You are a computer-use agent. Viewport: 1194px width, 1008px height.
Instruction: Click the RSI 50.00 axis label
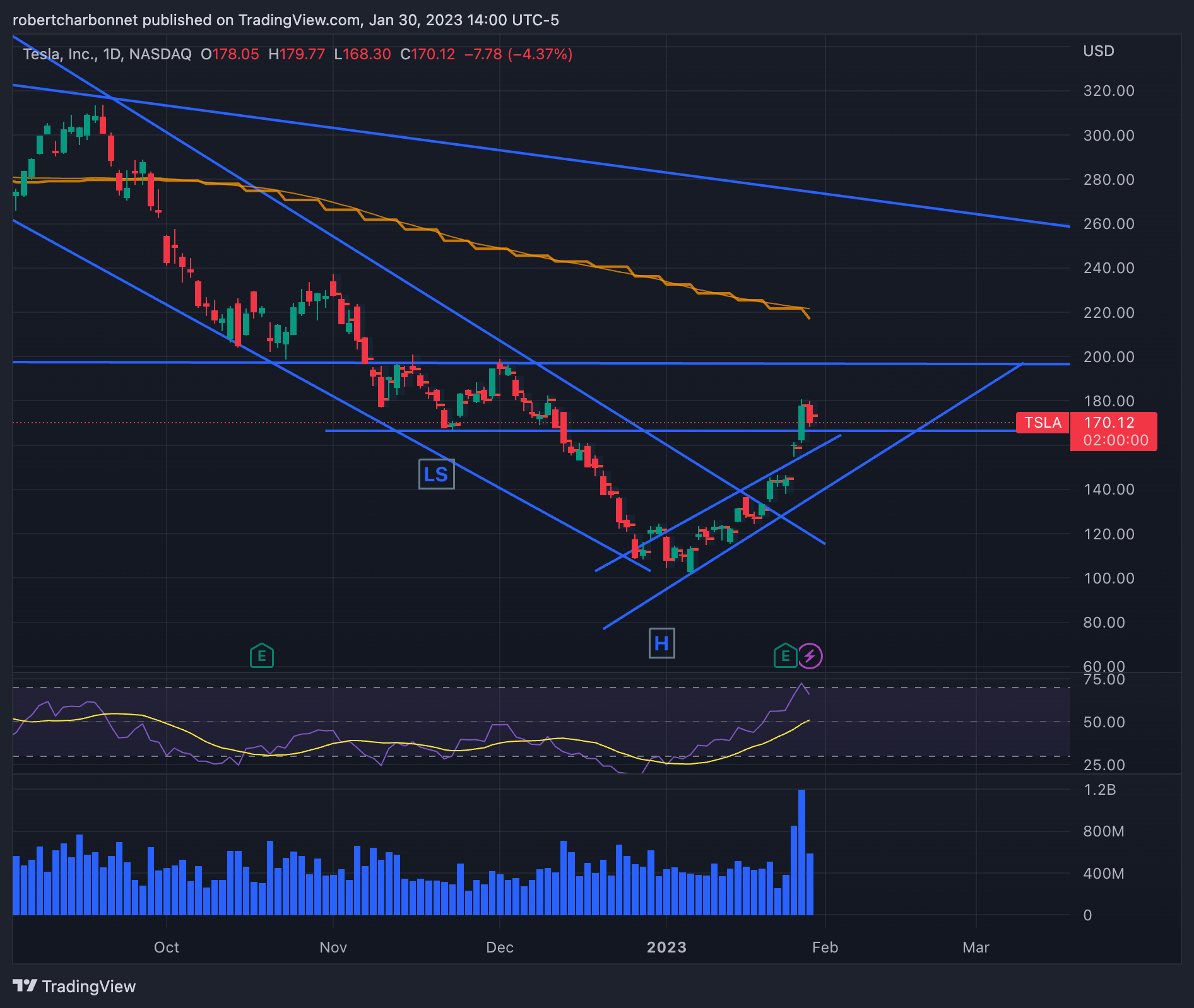pos(1104,722)
